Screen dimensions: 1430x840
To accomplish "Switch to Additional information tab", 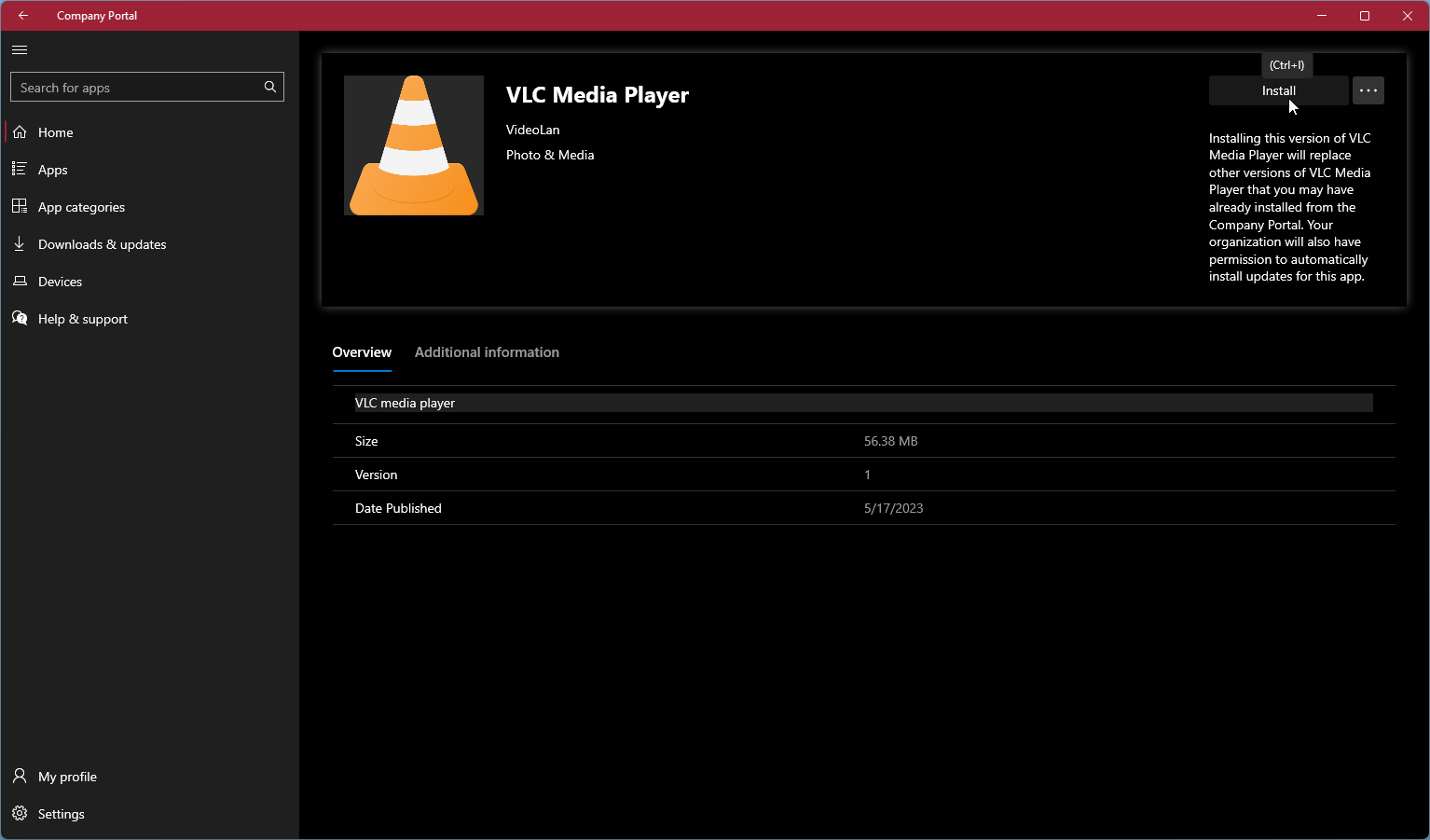I will coord(487,352).
